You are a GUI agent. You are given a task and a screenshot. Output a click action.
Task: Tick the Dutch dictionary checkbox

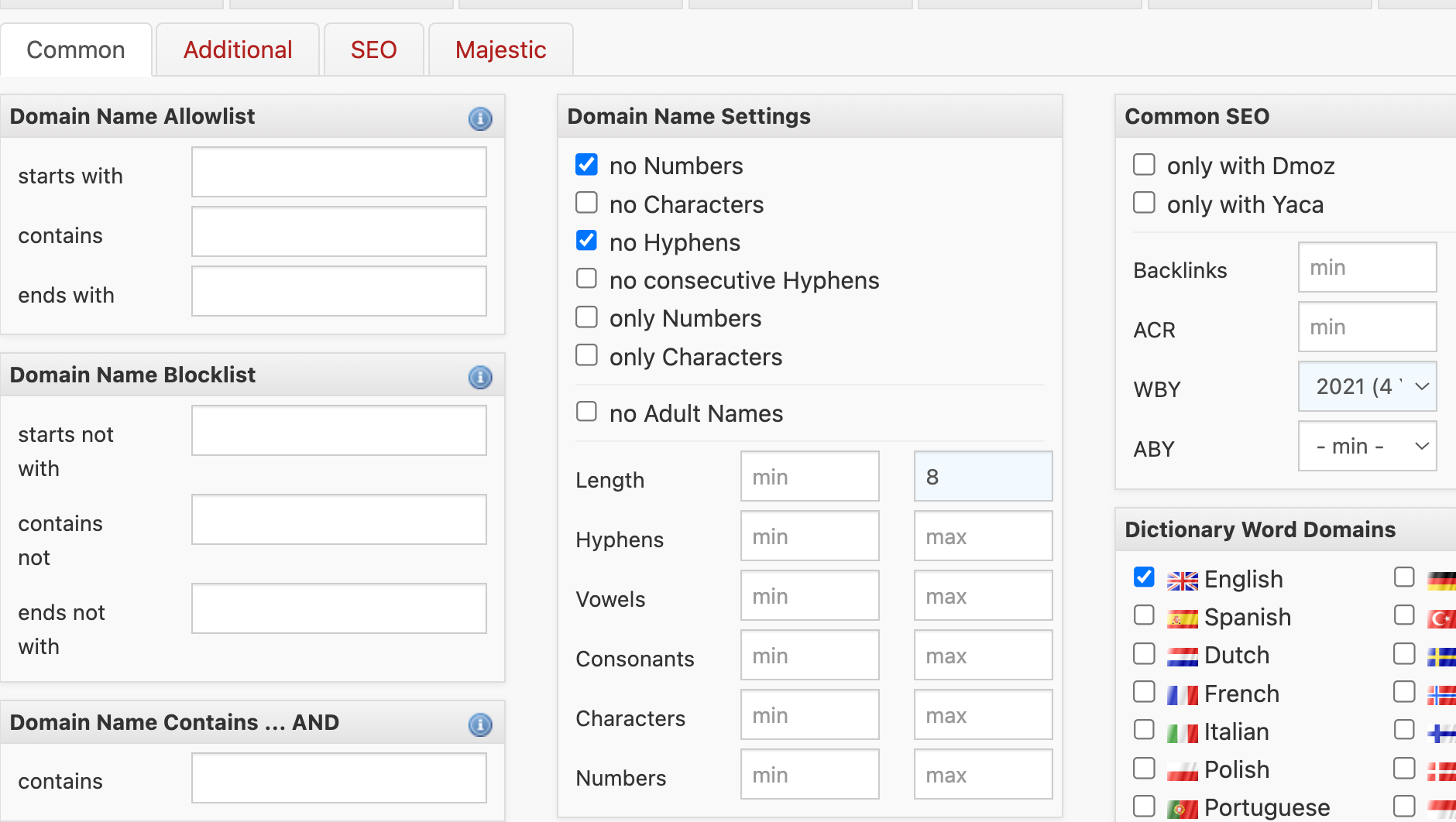(x=1144, y=654)
